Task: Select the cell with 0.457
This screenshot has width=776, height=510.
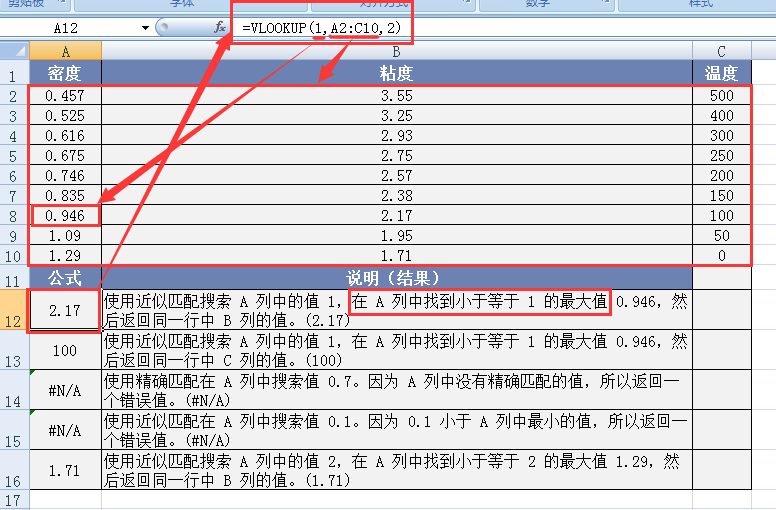Action: pyautogui.click(x=65, y=95)
